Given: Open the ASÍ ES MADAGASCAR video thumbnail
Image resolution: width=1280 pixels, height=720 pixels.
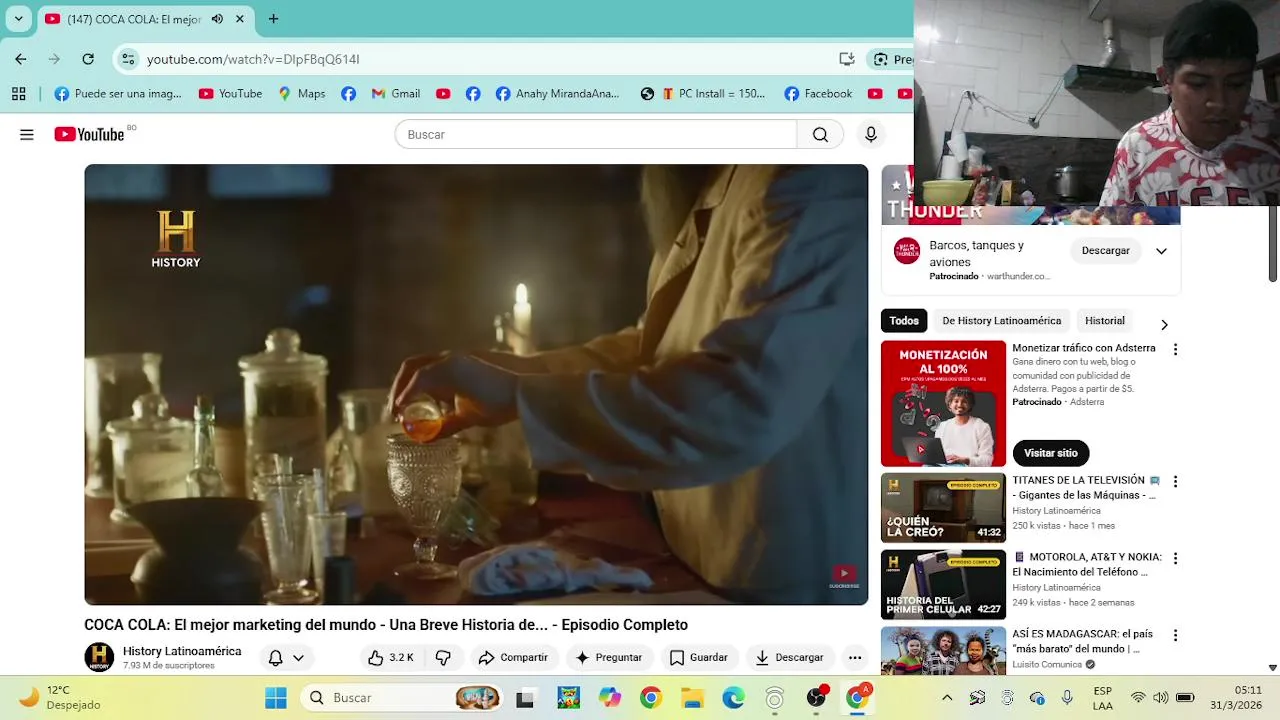Looking at the screenshot, I should coord(943,651).
